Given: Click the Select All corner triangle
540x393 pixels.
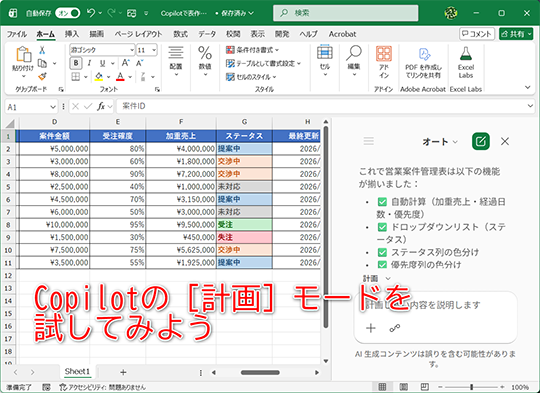Looking at the screenshot, I should coord(10,123).
